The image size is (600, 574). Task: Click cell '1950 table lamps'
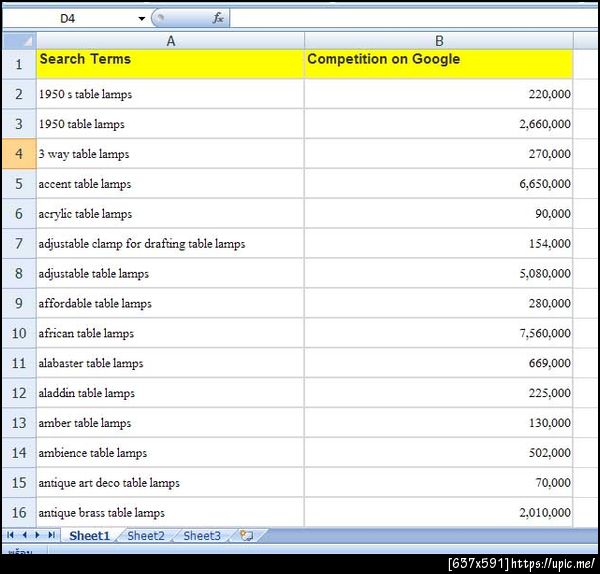pyautogui.click(x=170, y=124)
